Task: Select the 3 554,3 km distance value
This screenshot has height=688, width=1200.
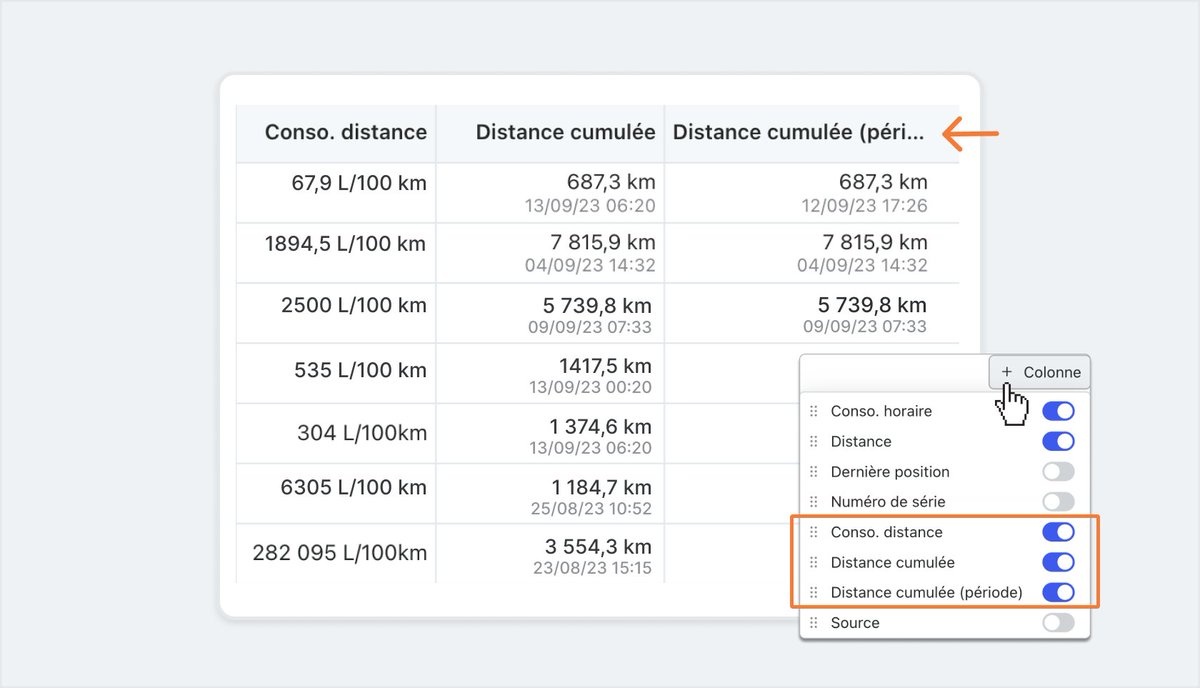Action: click(x=598, y=546)
